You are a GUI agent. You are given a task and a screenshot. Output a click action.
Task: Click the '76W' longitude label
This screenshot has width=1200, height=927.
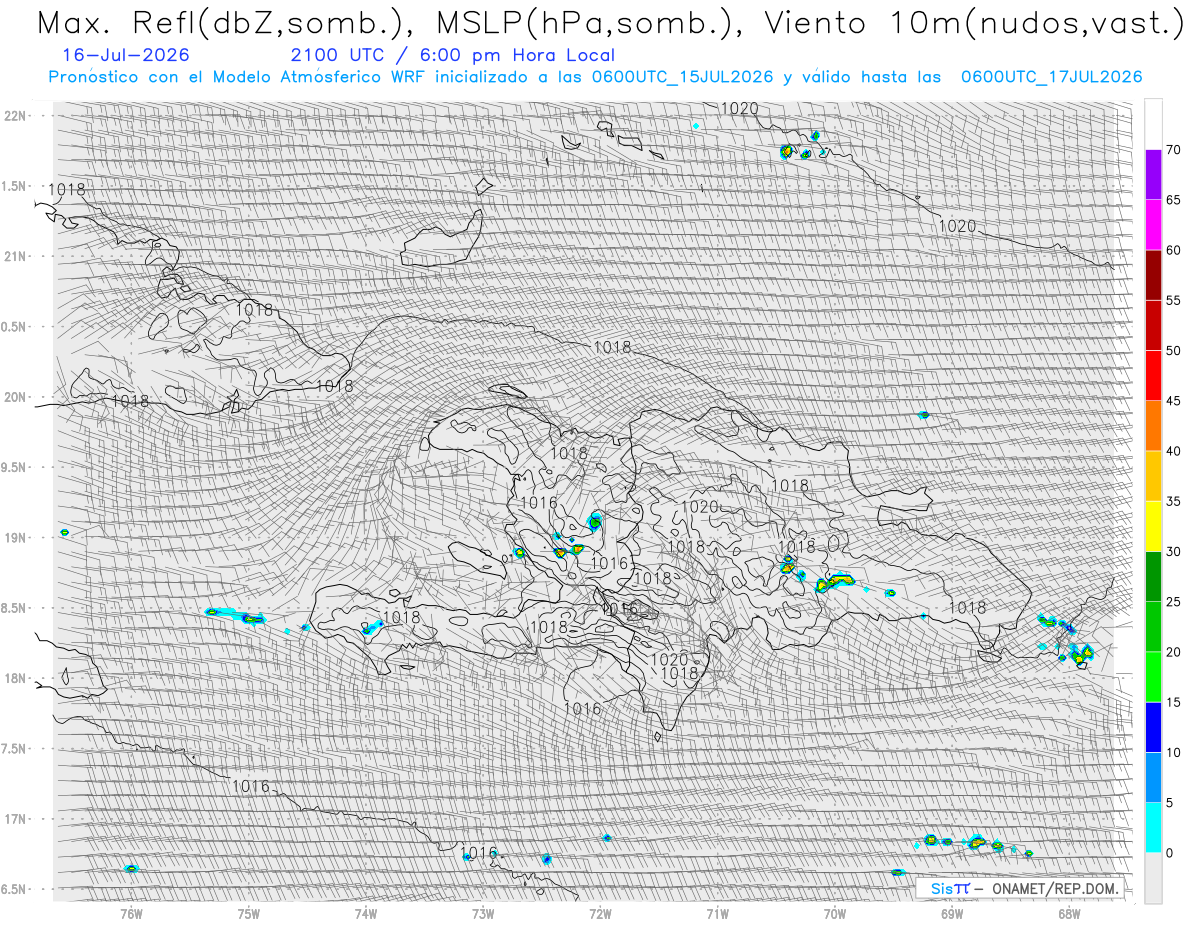[131, 912]
